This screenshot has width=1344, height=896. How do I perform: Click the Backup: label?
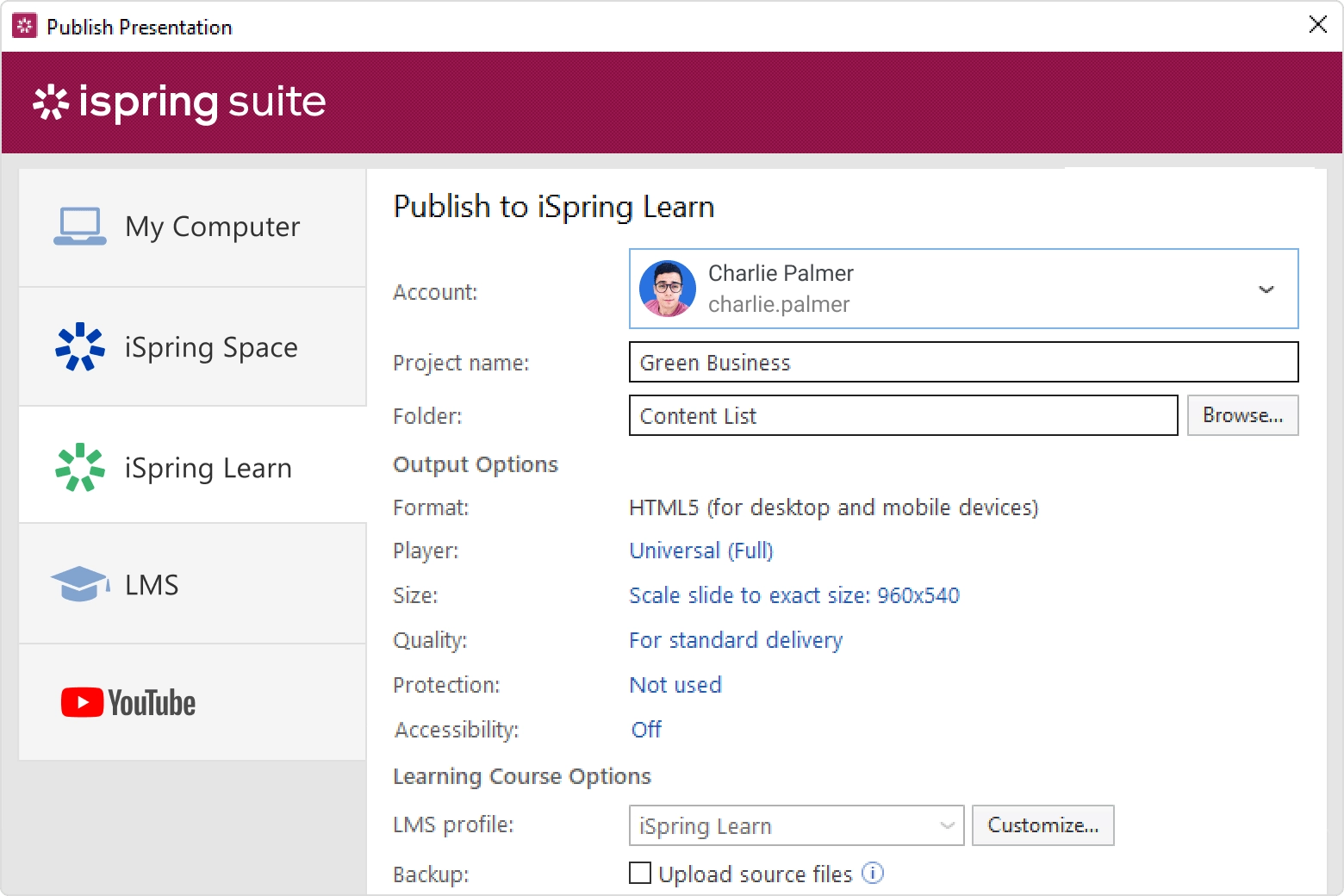pyautogui.click(x=431, y=874)
